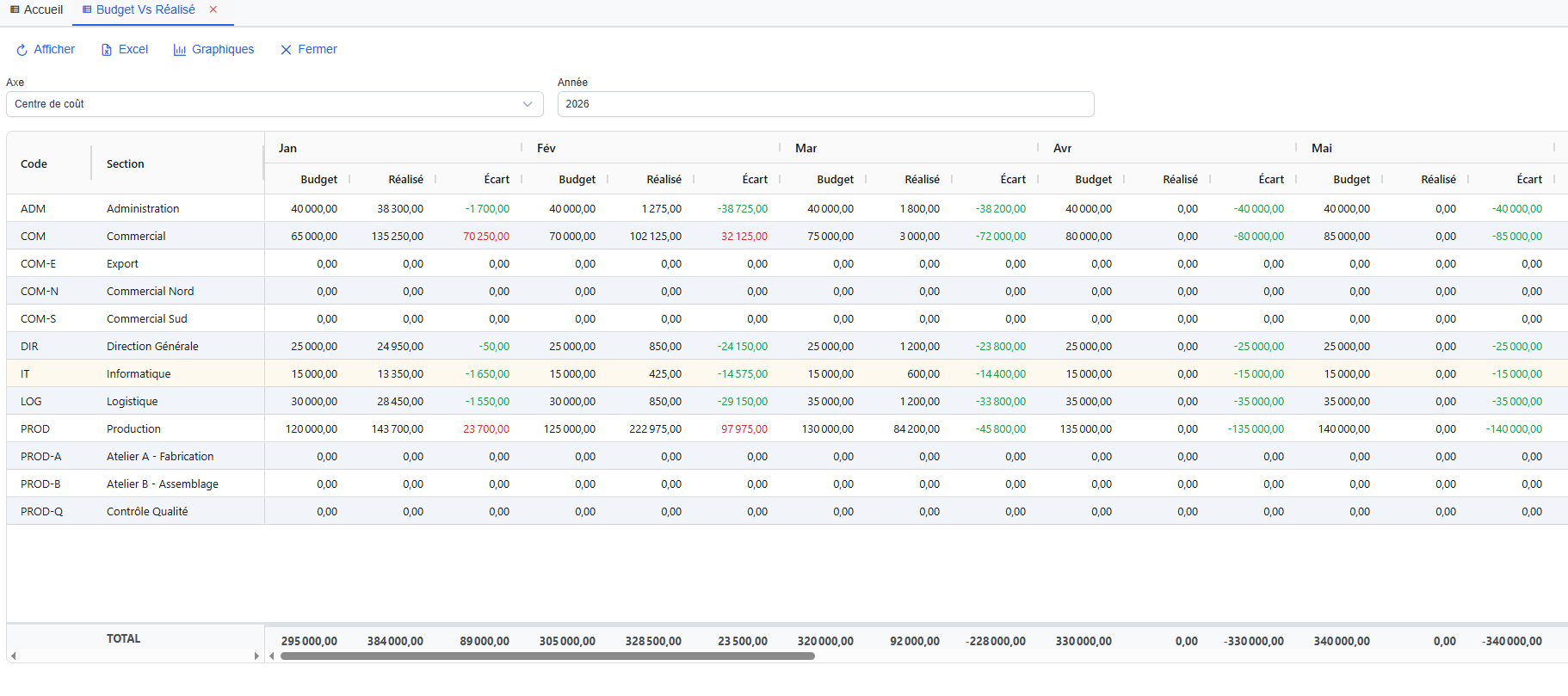Select the Budget Vs Réalisé tab

(x=145, y=9)
